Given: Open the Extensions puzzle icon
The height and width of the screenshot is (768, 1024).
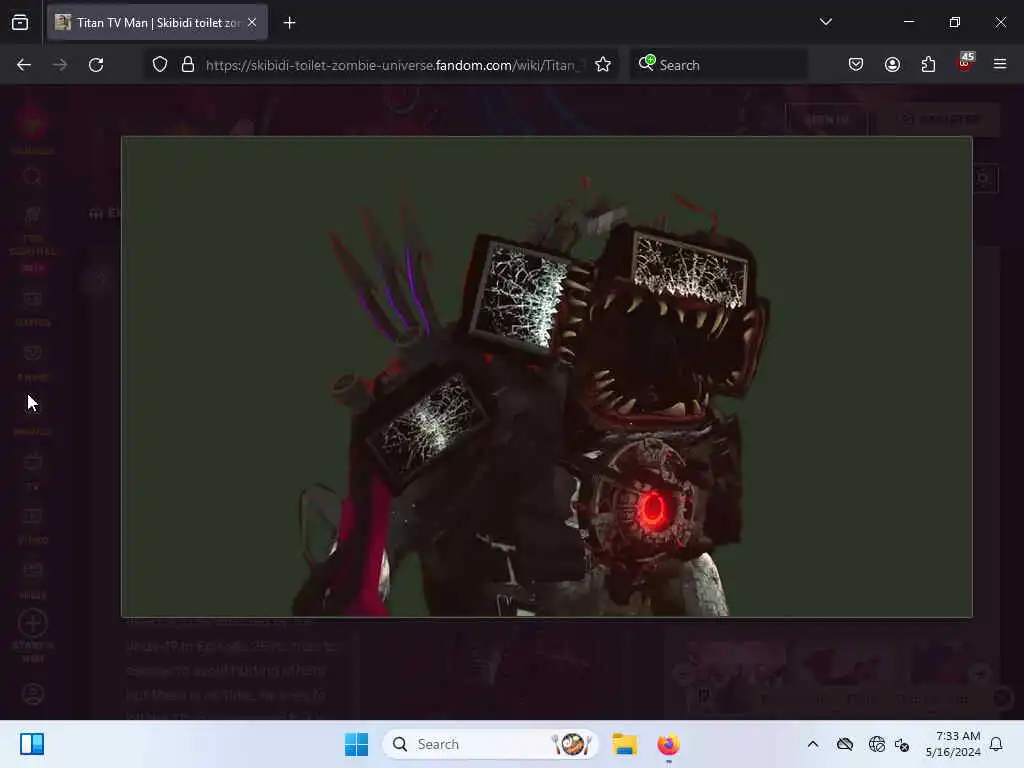Looking at the screenshot, I should click(928, 65).
